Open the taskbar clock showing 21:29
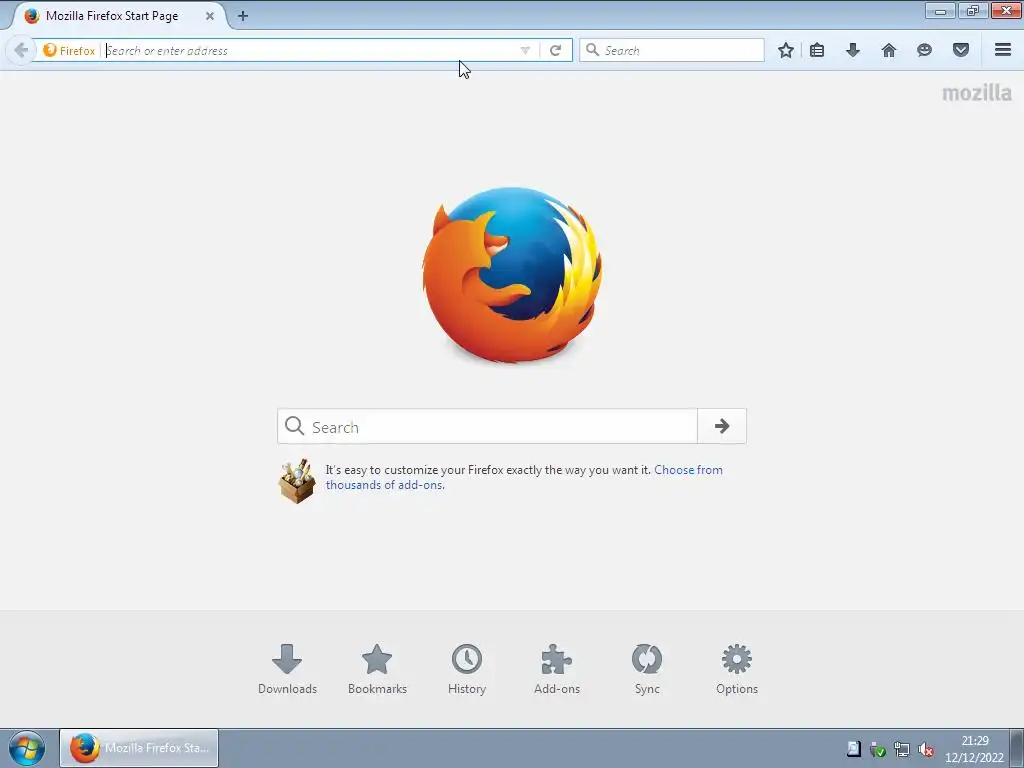Image resolution: width=1024 pixels, height=768 pixels. [x=974, y=749]
